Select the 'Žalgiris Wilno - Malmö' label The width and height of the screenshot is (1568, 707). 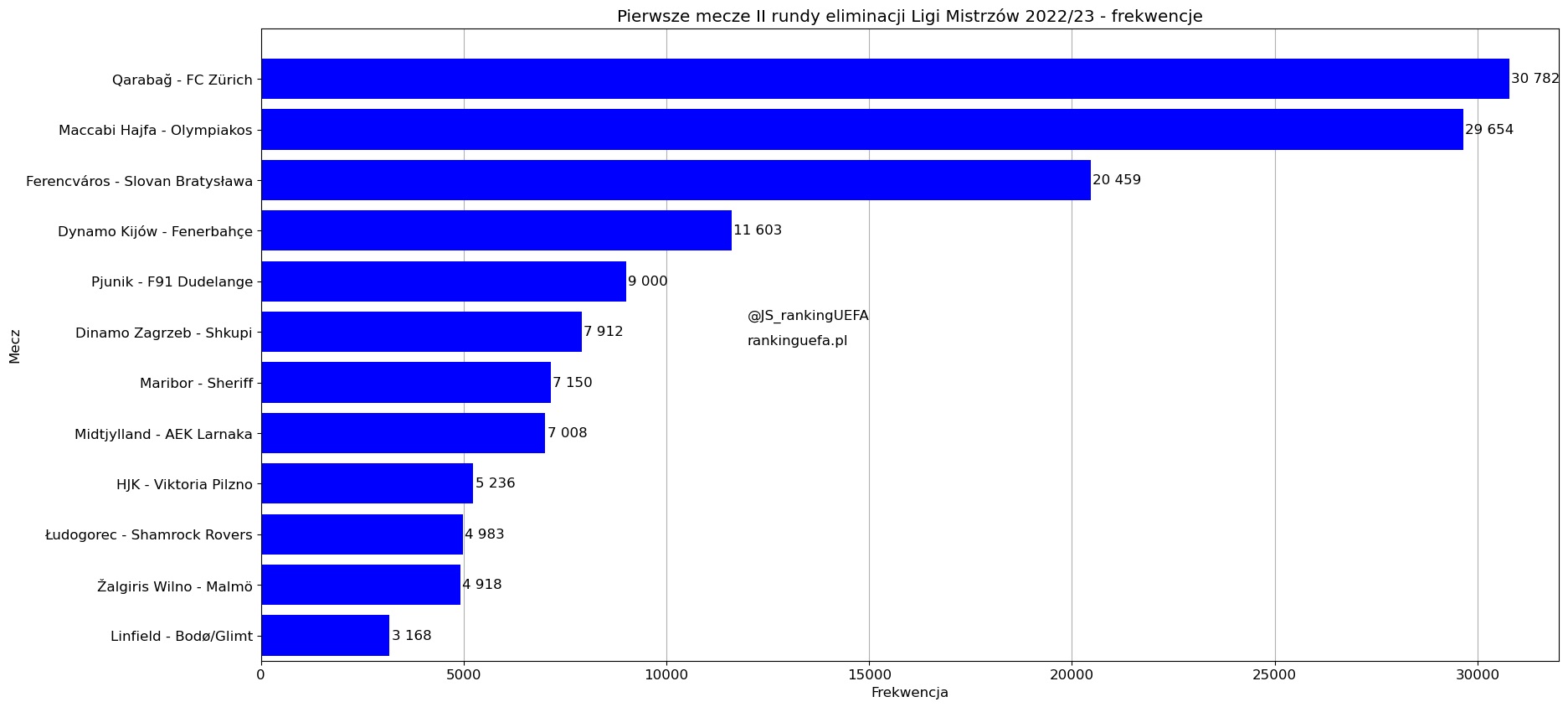pos(175,586)
